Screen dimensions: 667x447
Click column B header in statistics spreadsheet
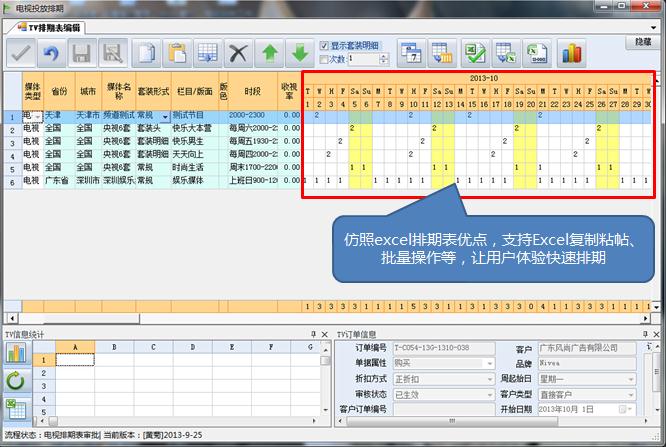click(114, 347)
